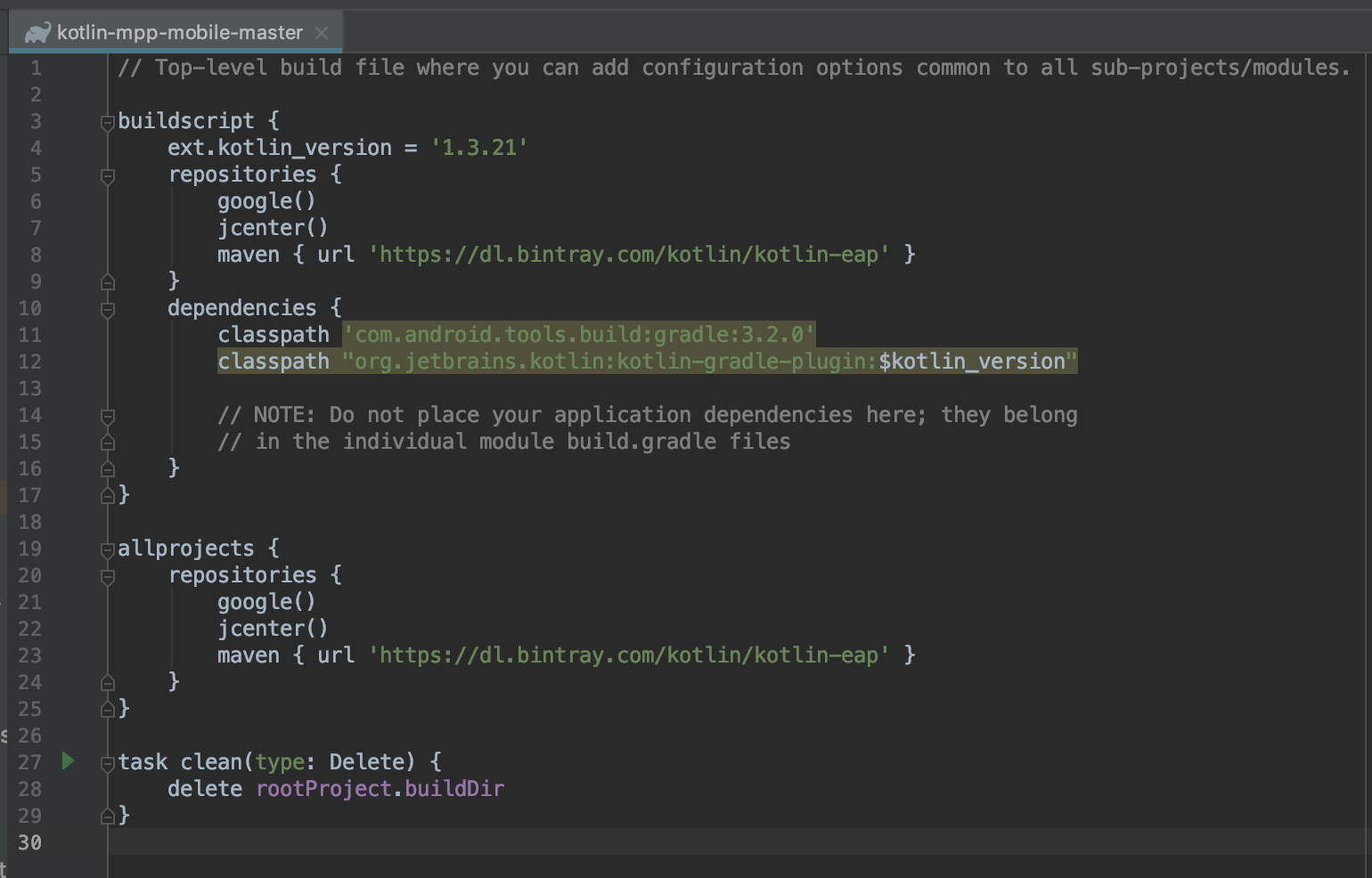Collapse the task clean block fold marker
The width and height of the screenshot is (1372, 878).
tap(107, 762)
